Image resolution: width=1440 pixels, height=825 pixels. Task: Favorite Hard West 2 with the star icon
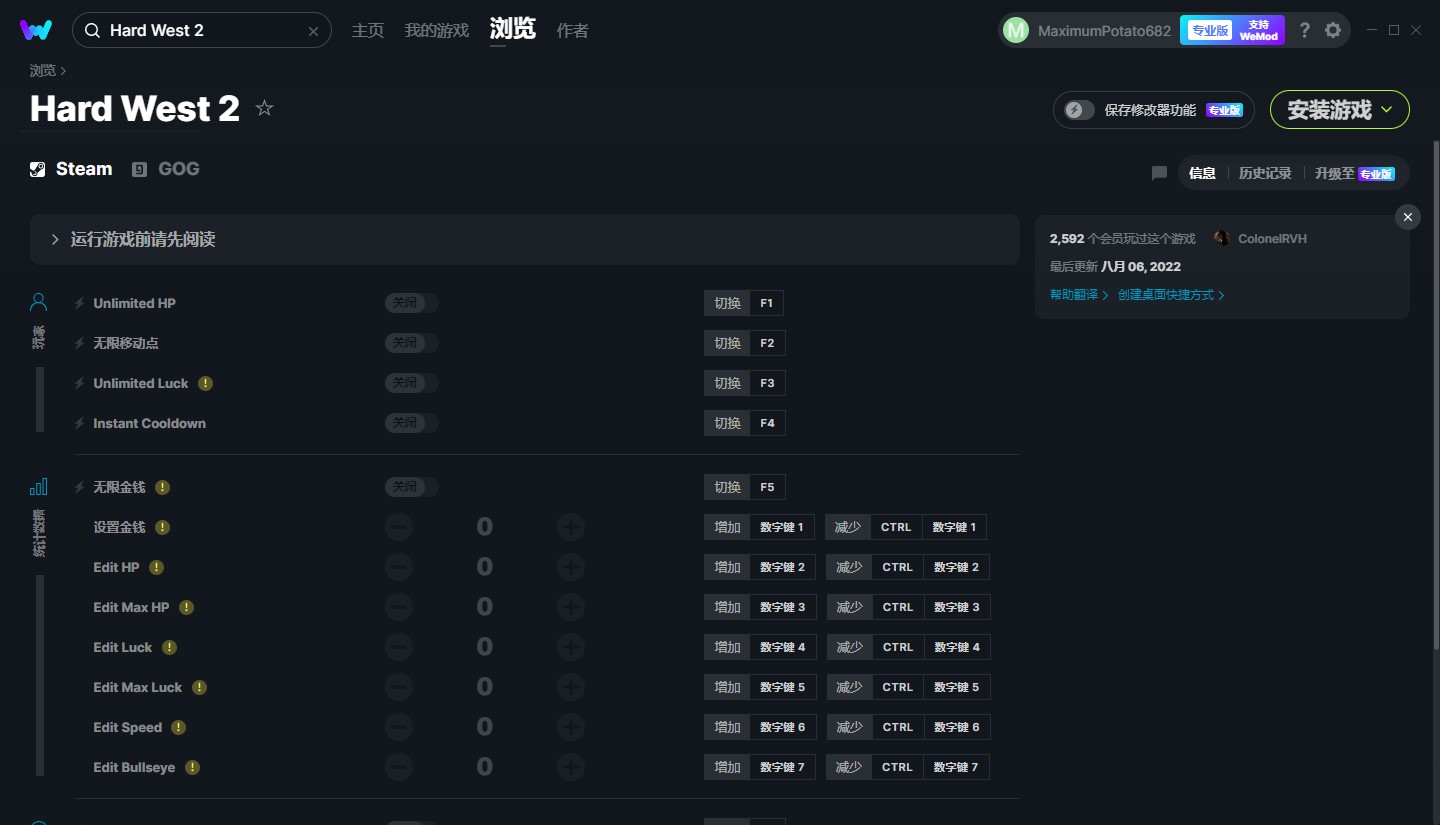click(x=264, y=108)
